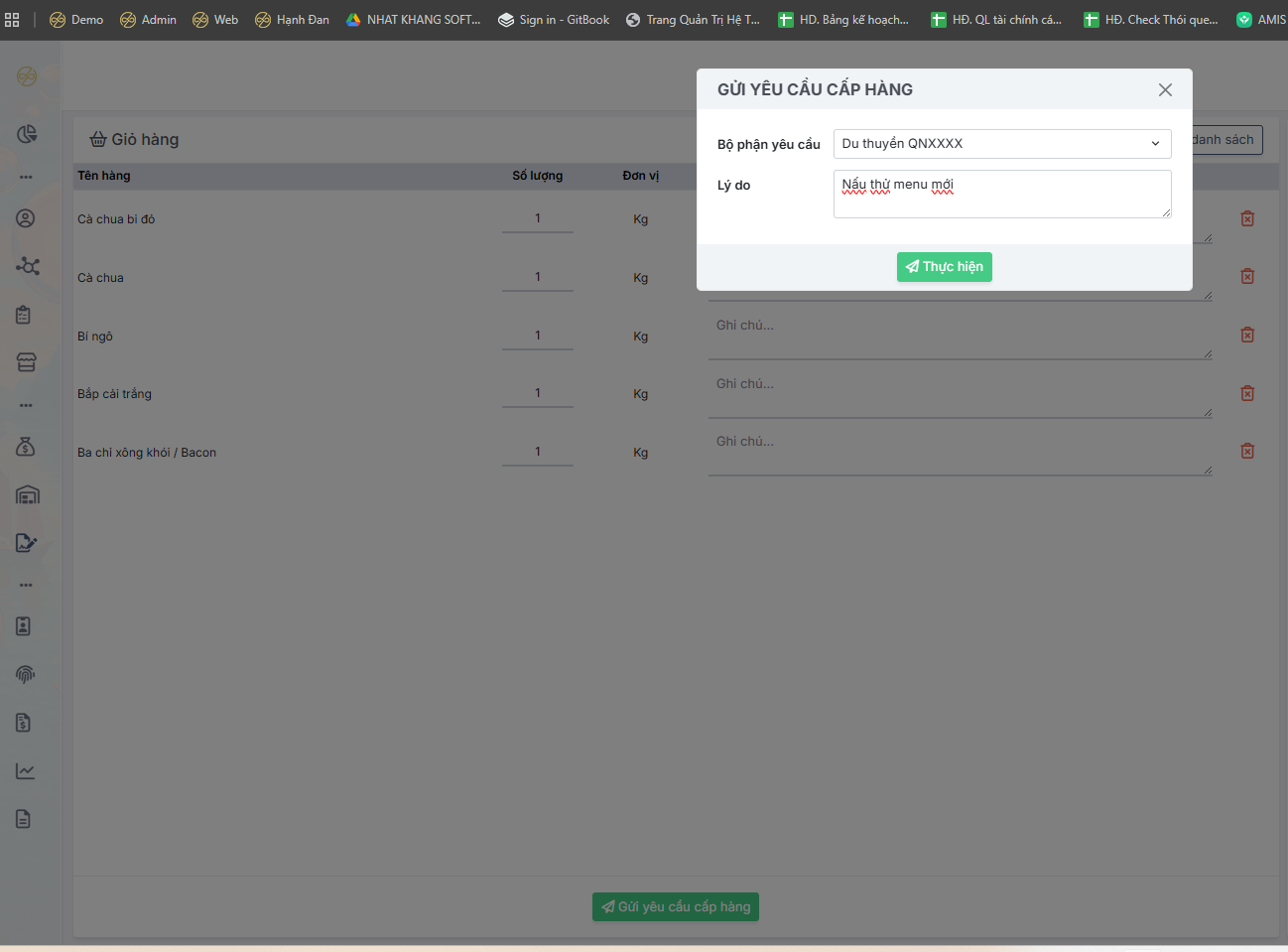Open the pie chart dashboard sidebar icon
Screen dimensions: 1288x952
(x=27, y=134)
